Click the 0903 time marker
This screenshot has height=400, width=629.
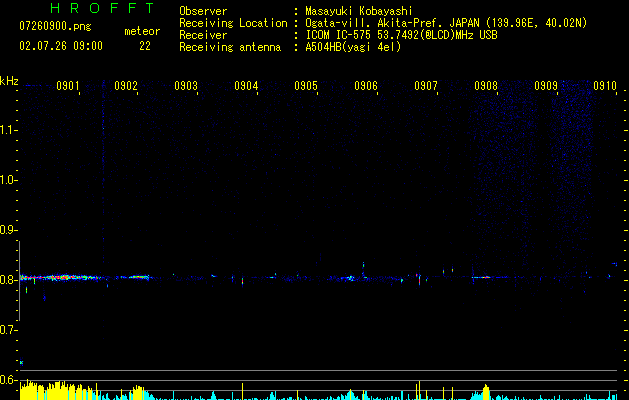point(186,86)
